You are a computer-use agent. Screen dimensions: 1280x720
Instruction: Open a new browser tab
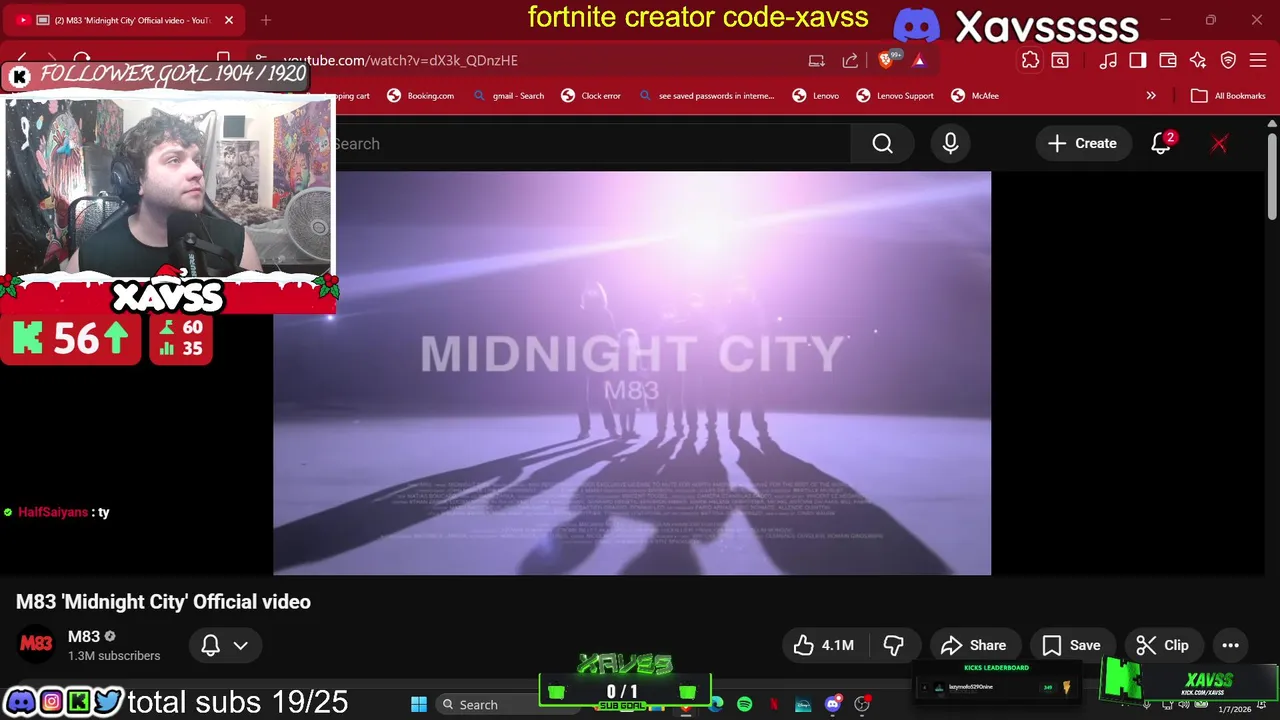(266, 20)
